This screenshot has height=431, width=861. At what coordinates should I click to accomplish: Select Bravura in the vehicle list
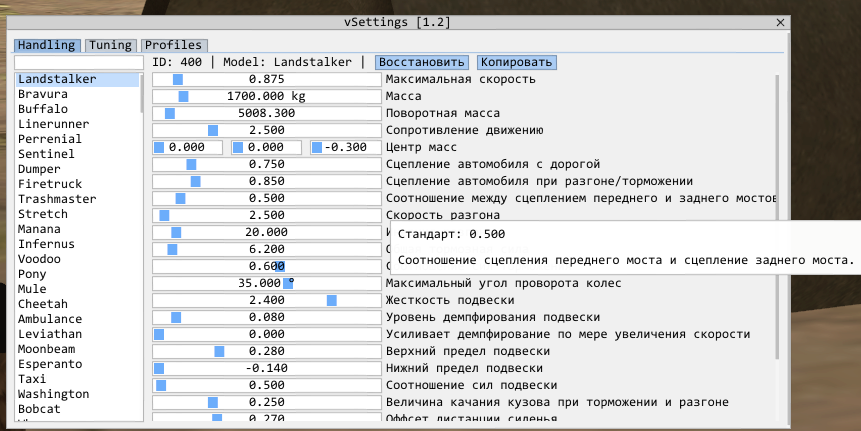click(x=42, y=94)
